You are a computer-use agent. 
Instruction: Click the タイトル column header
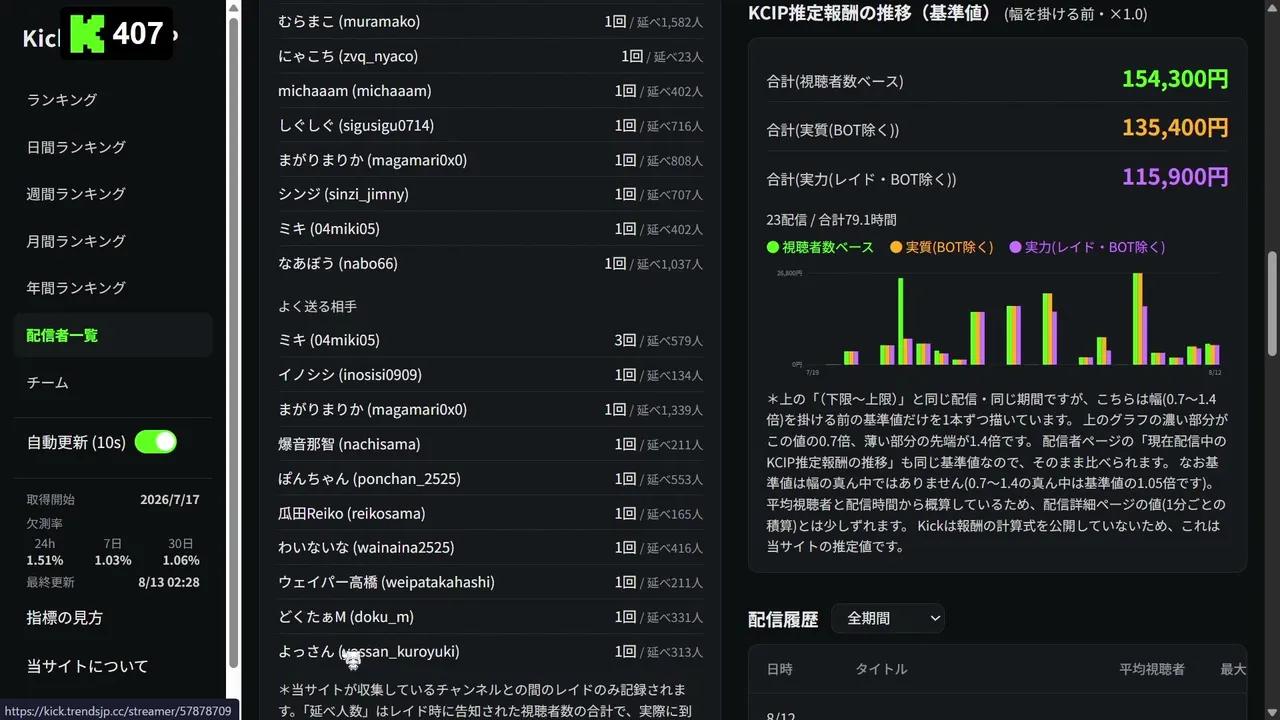coord(881,670)
